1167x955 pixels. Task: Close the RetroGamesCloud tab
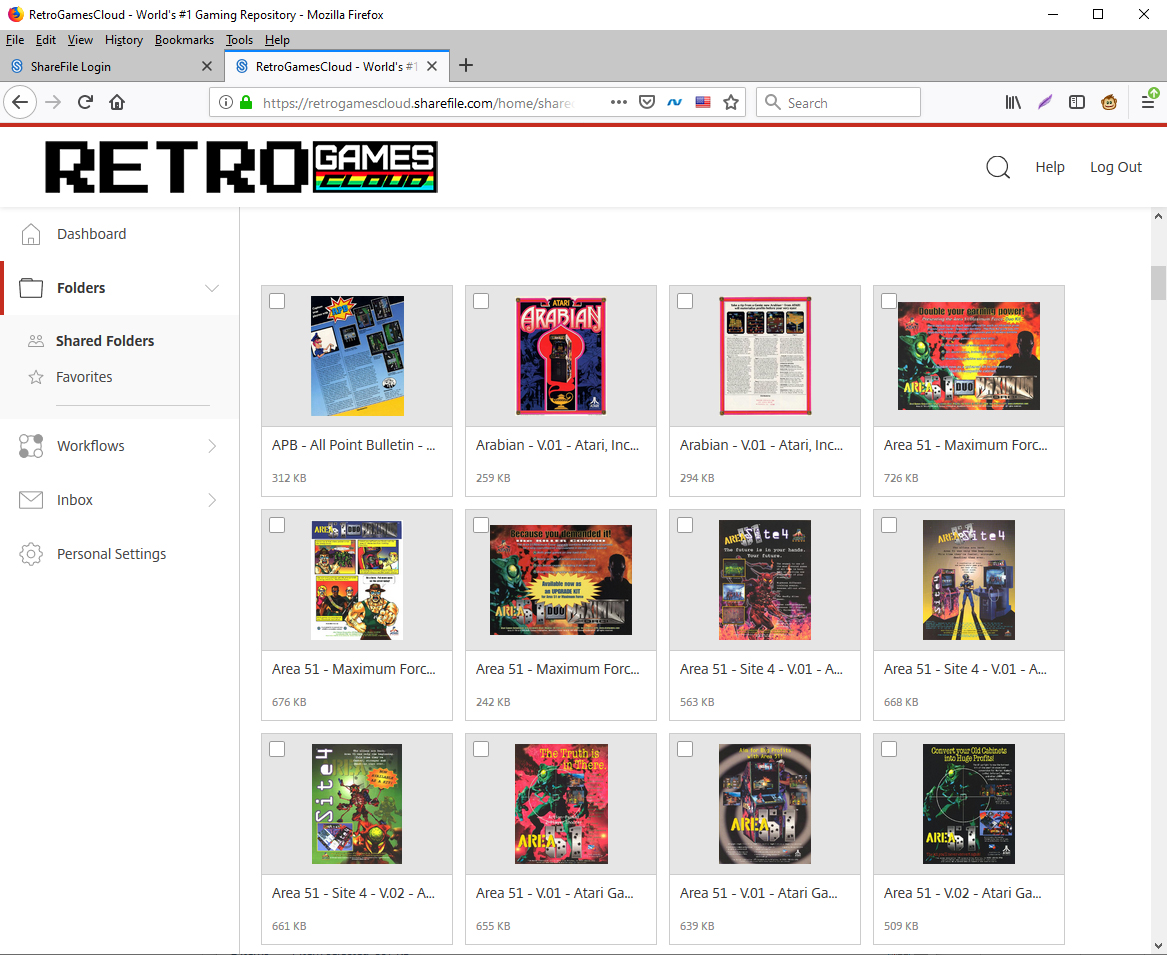coord(432,66)
